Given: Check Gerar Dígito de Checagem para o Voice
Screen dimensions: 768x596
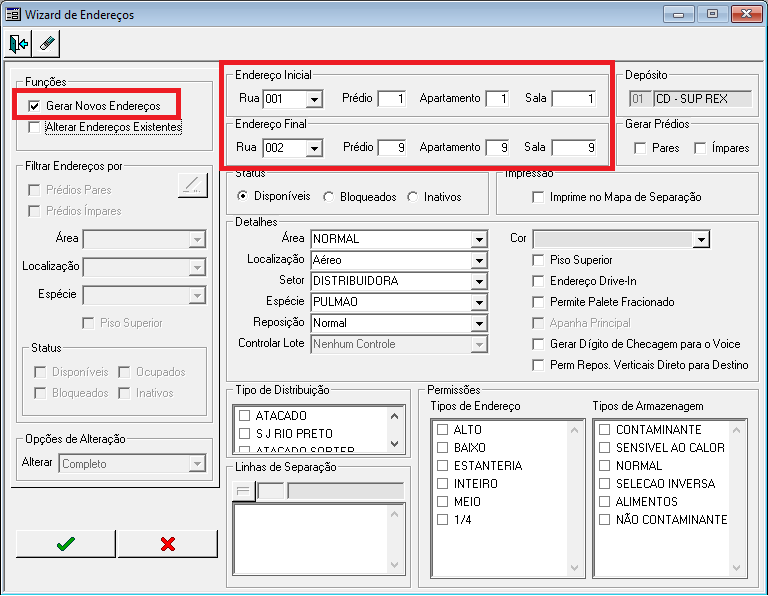Looking at the screenshot, I should point(538,344).
